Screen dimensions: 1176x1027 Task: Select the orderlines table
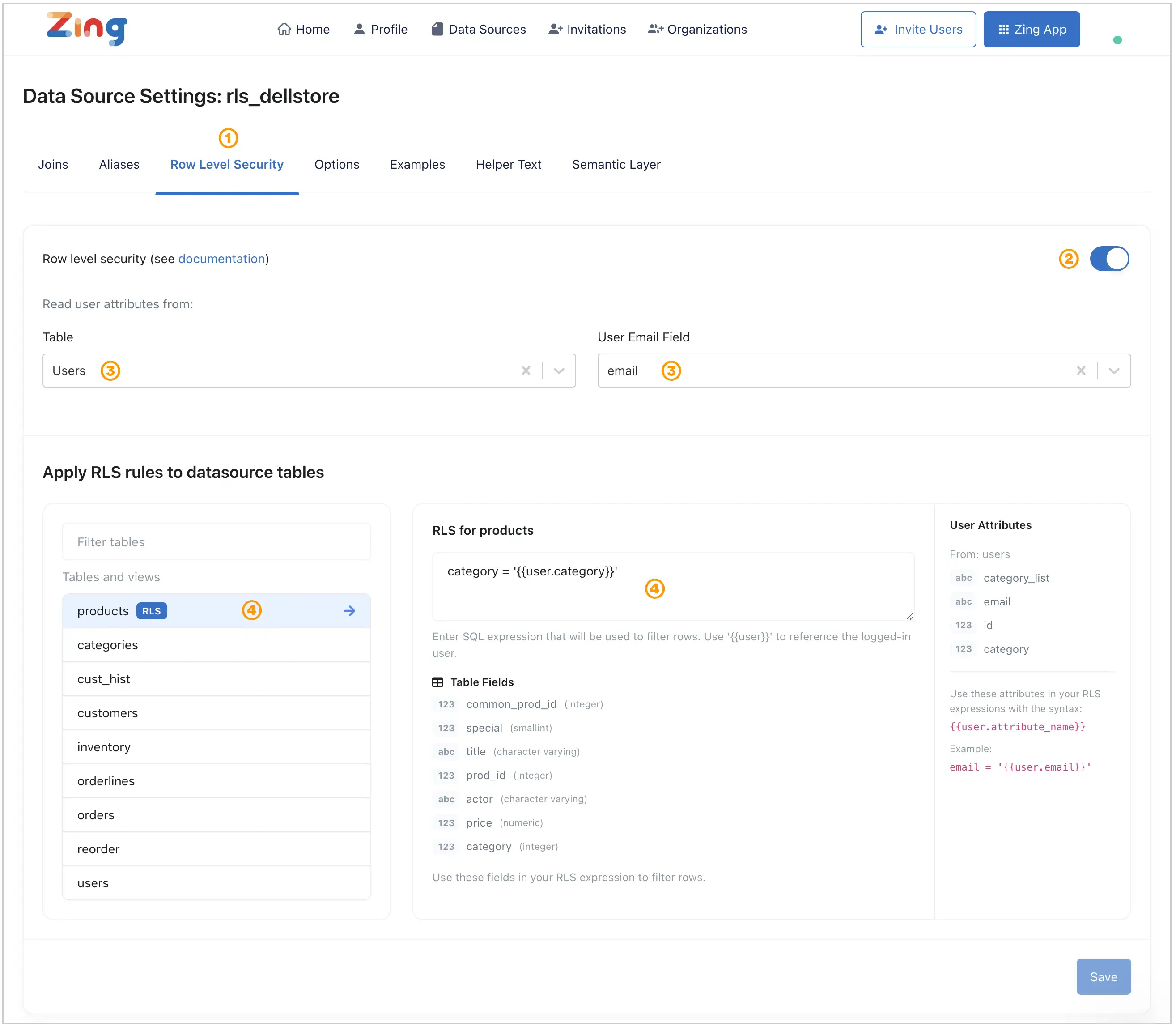pos(106,782)
